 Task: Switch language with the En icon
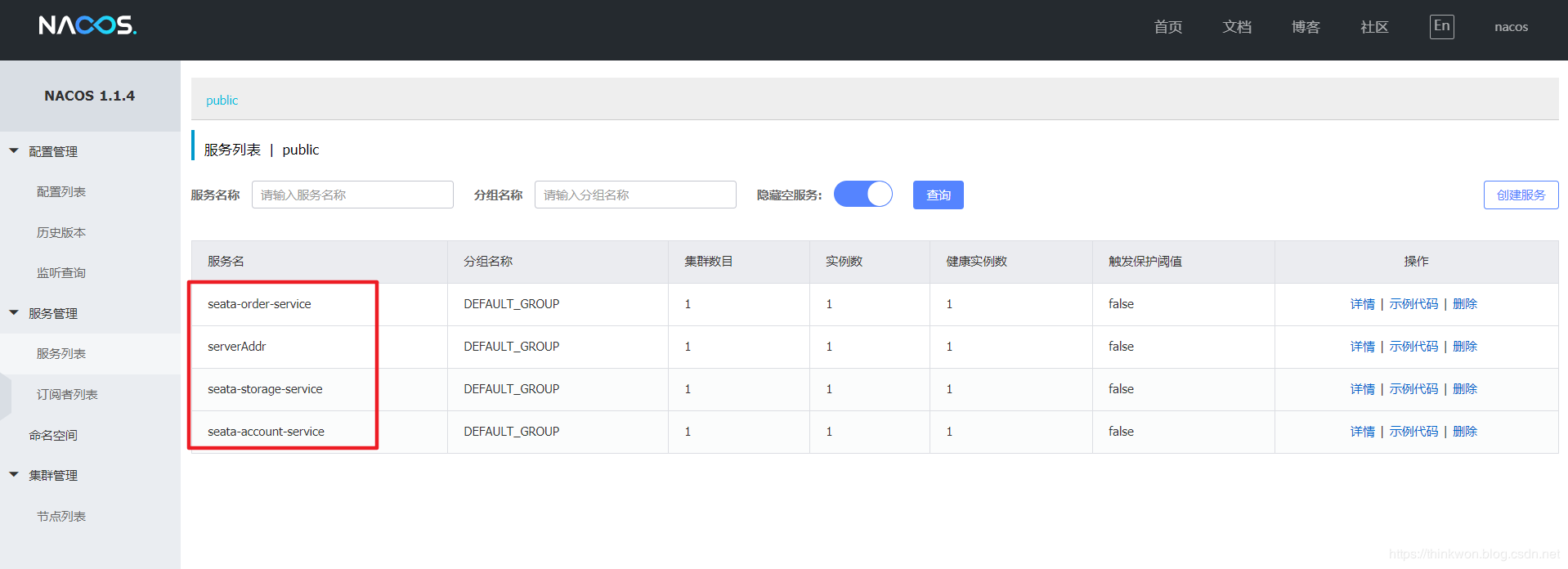[x=1441, y=26]
